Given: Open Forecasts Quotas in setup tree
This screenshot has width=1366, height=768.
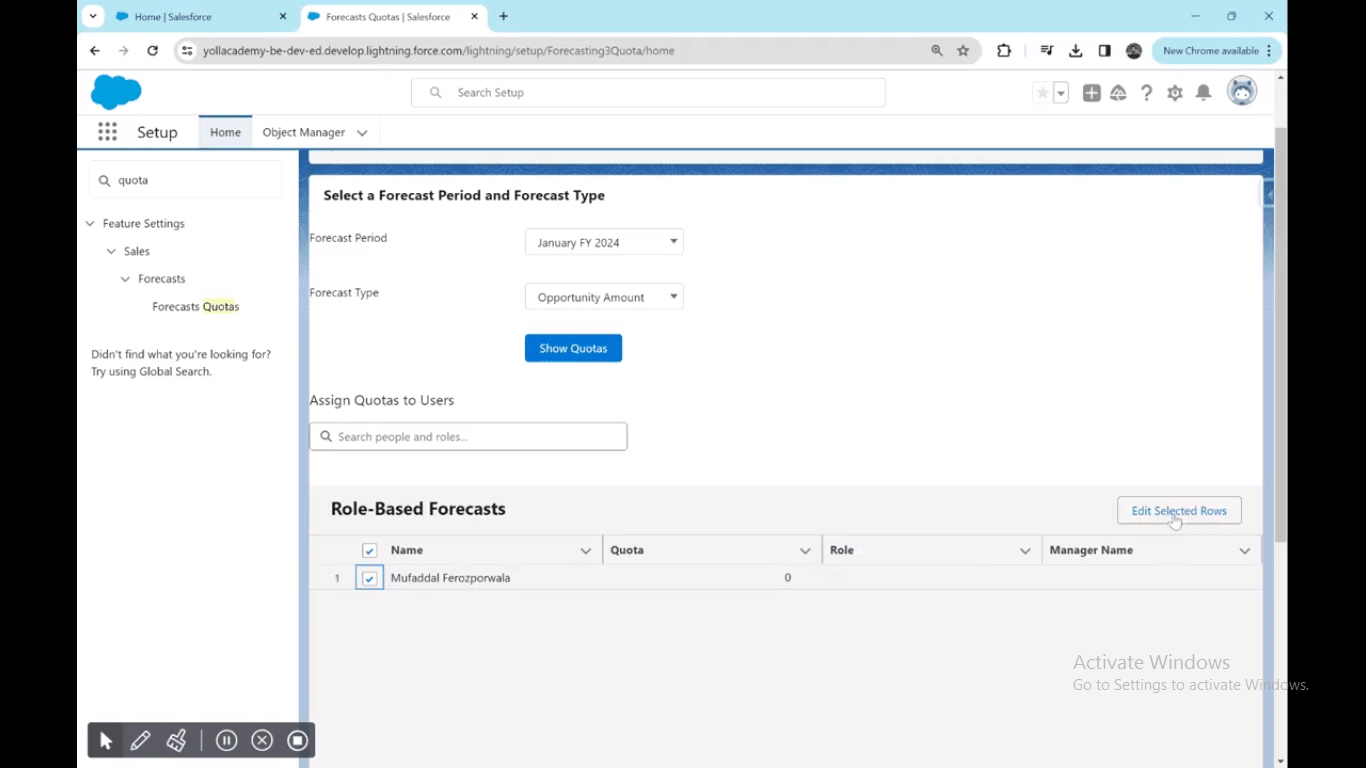Looking at the screenshot, I should click(x=196, y=306).
